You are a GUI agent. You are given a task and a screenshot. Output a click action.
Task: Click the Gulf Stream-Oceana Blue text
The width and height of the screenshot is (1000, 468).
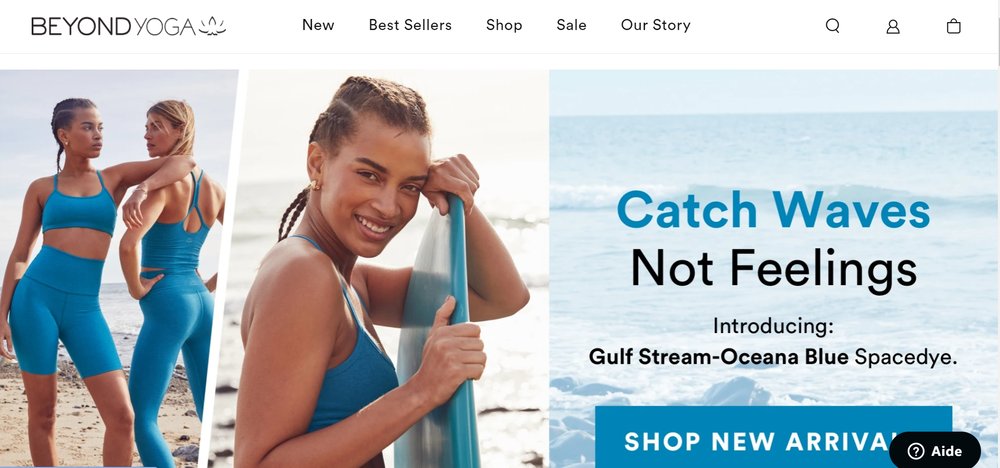coord(718,356)
